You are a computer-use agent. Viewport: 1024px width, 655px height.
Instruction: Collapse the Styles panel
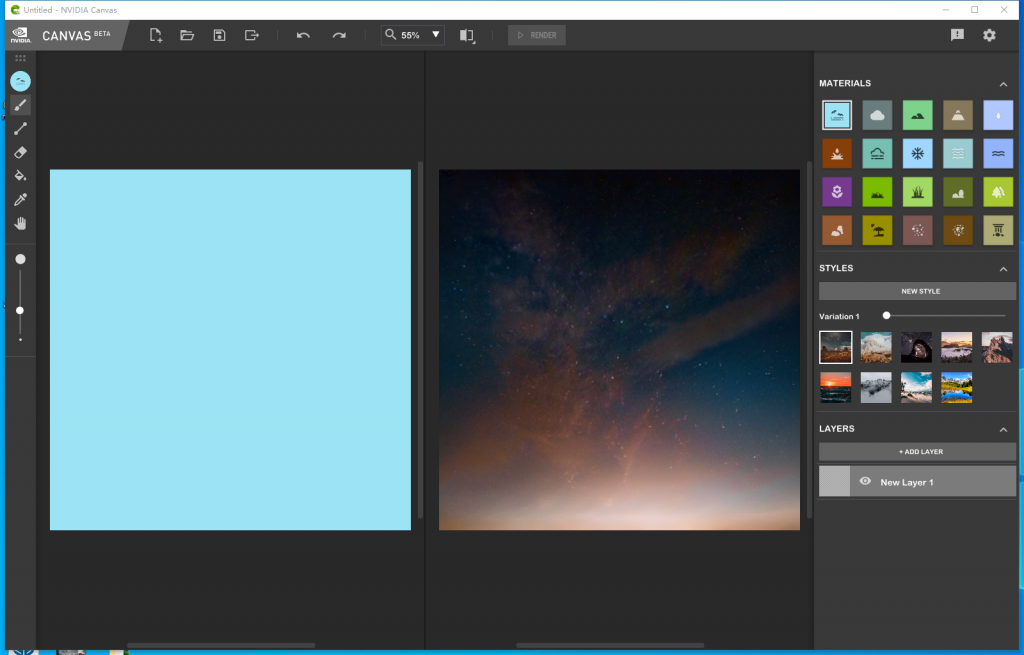coord(1003,269)
